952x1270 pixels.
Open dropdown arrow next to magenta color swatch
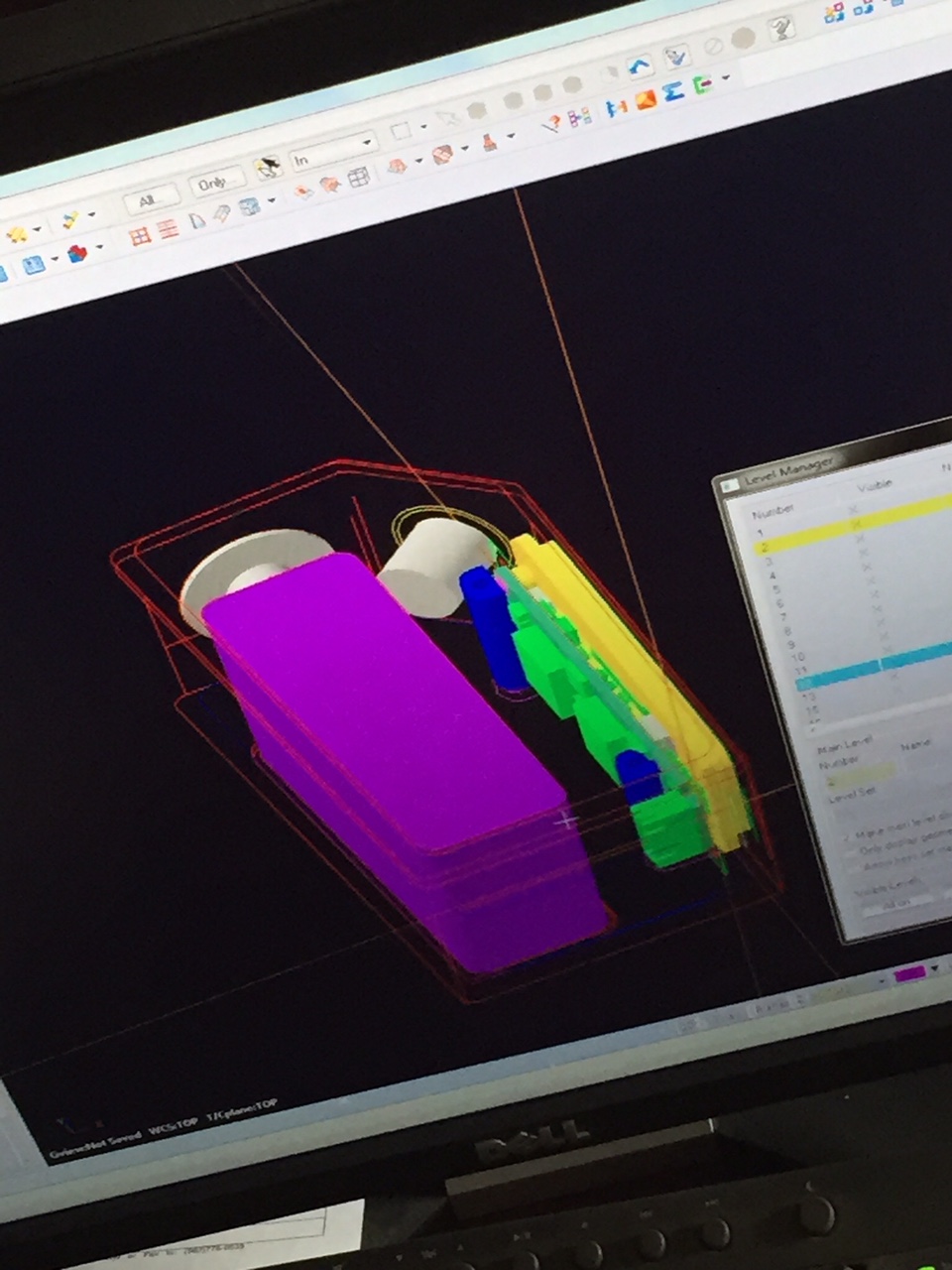[x=934, y=968]
